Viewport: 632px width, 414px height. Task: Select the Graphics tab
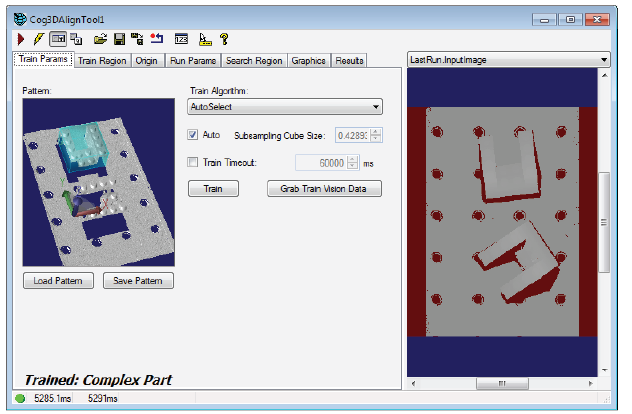point(308,60)
